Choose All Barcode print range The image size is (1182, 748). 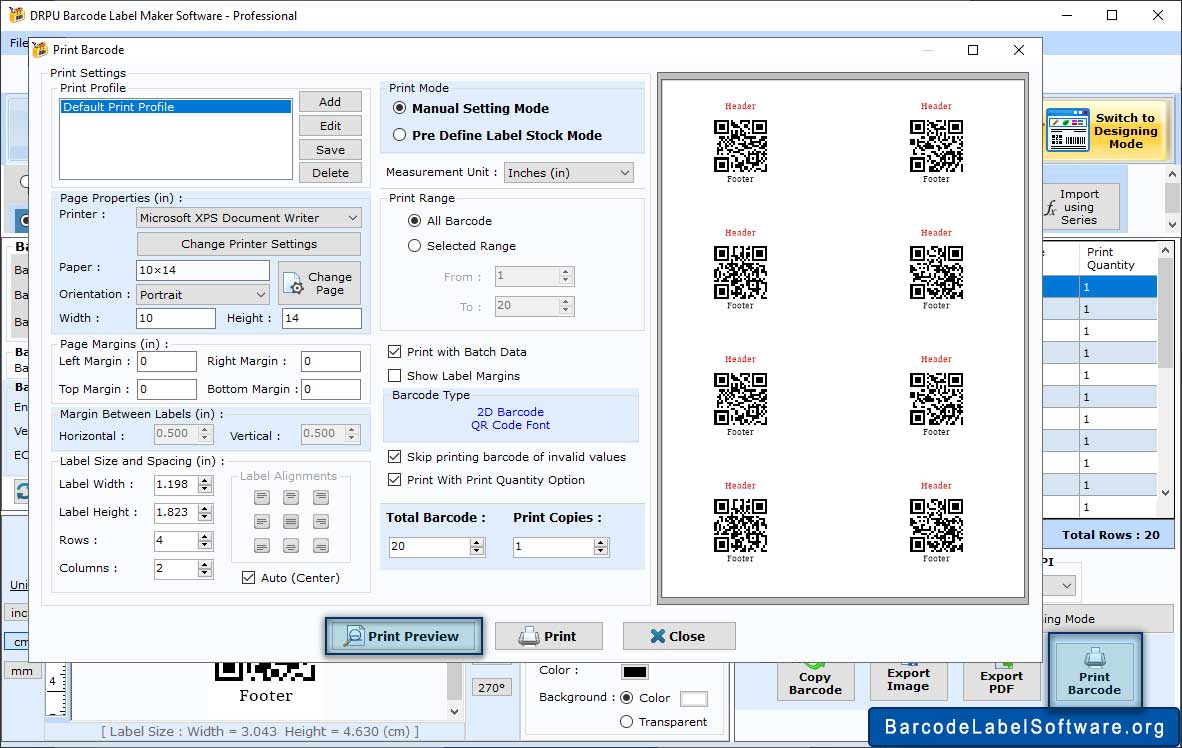coord(415,221)
